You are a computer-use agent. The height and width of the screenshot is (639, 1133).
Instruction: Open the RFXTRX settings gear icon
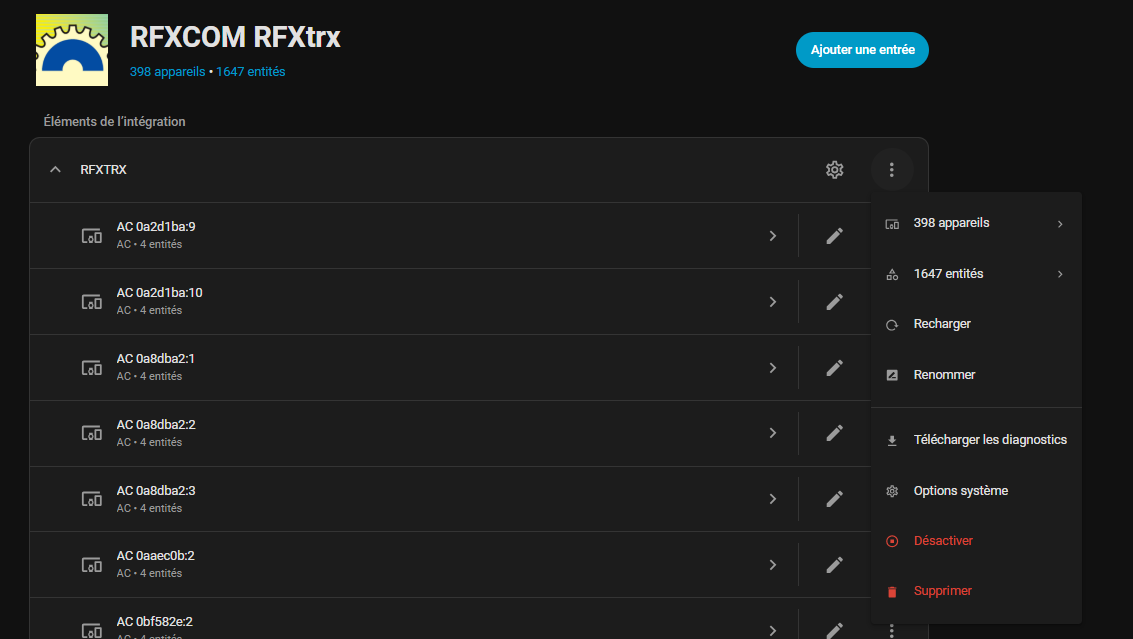point(834,170)
